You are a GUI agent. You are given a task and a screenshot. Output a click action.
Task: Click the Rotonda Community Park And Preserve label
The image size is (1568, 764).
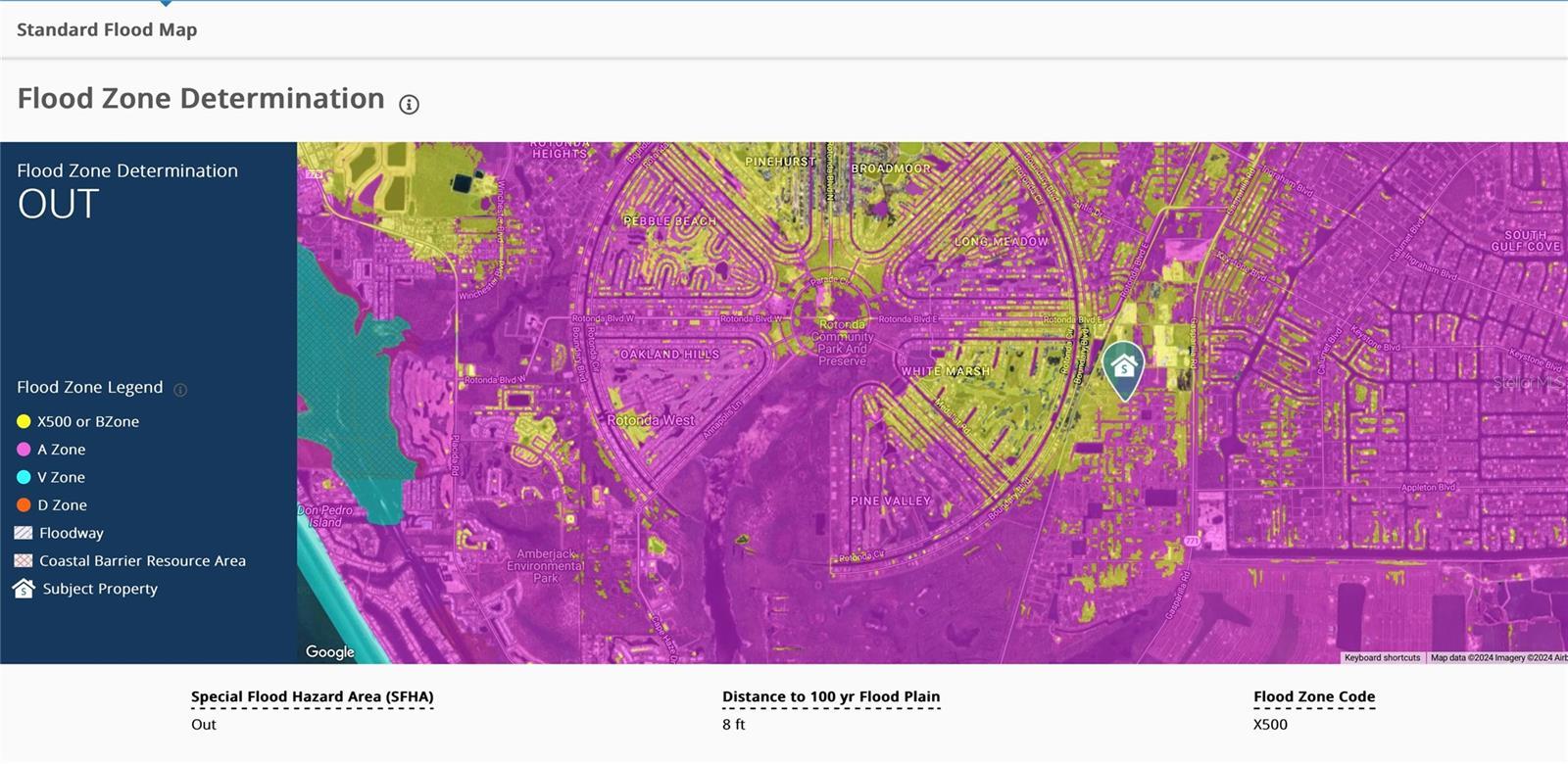pyautogui.click(x=843, y=343)
